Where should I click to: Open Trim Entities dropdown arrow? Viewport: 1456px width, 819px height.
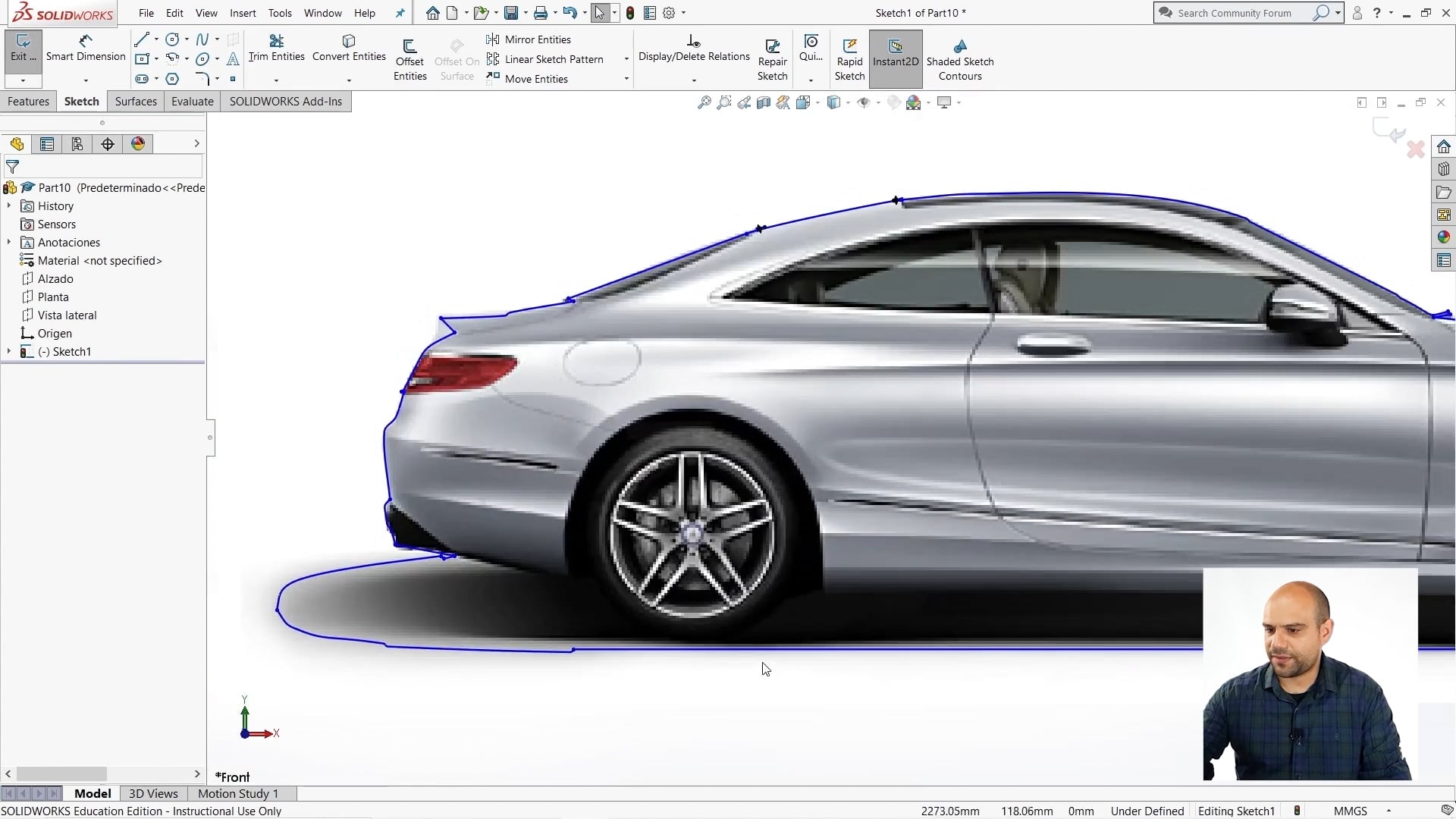276,80
